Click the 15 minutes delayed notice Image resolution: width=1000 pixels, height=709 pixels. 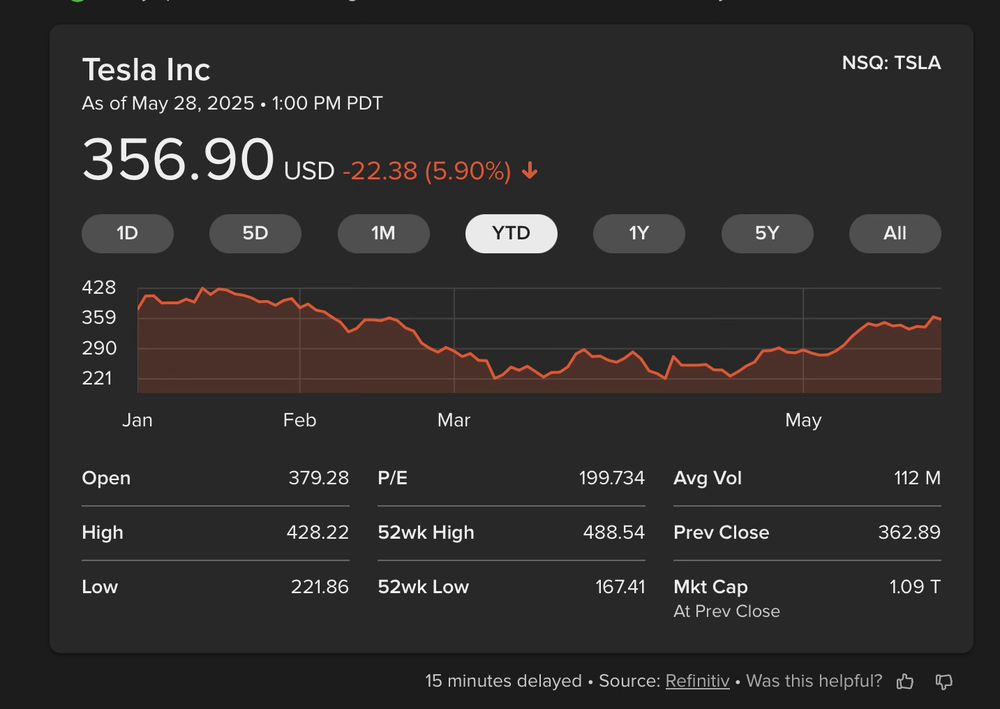(503, 681)
